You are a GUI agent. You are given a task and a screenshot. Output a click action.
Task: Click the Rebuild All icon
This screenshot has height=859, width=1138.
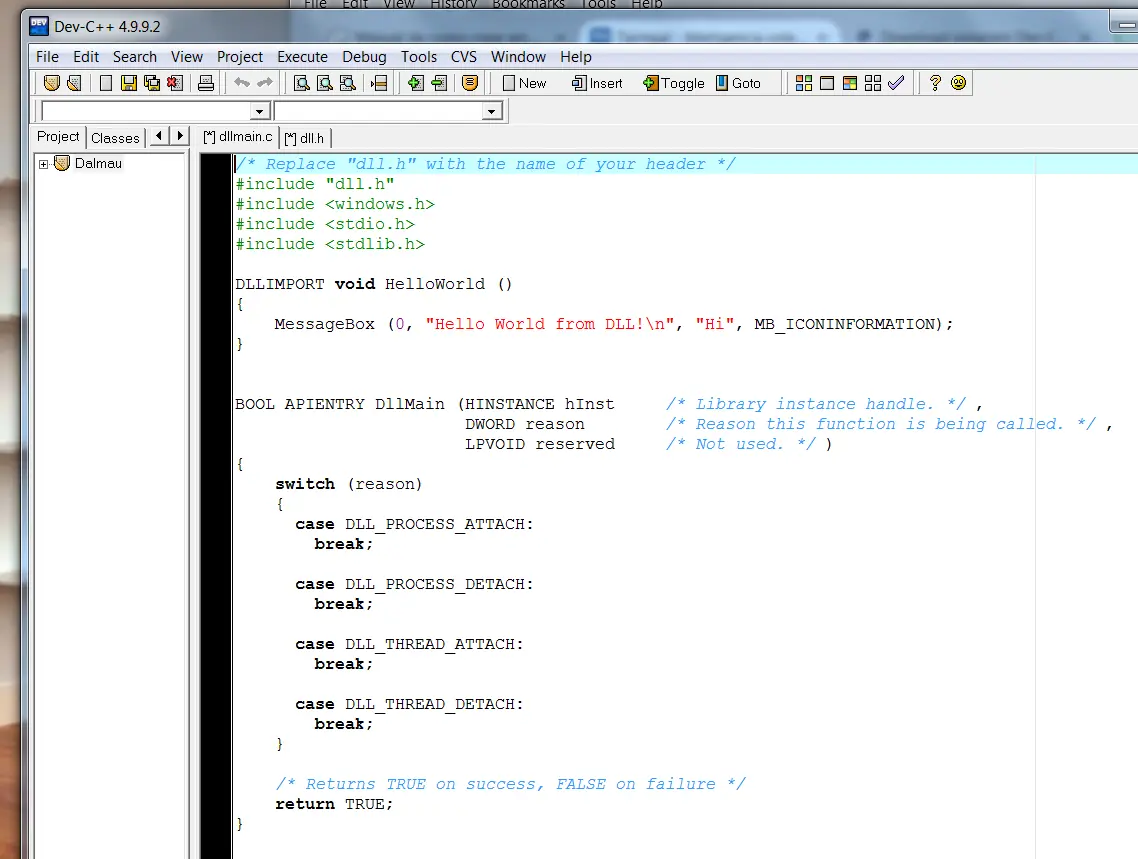(873, 83)
